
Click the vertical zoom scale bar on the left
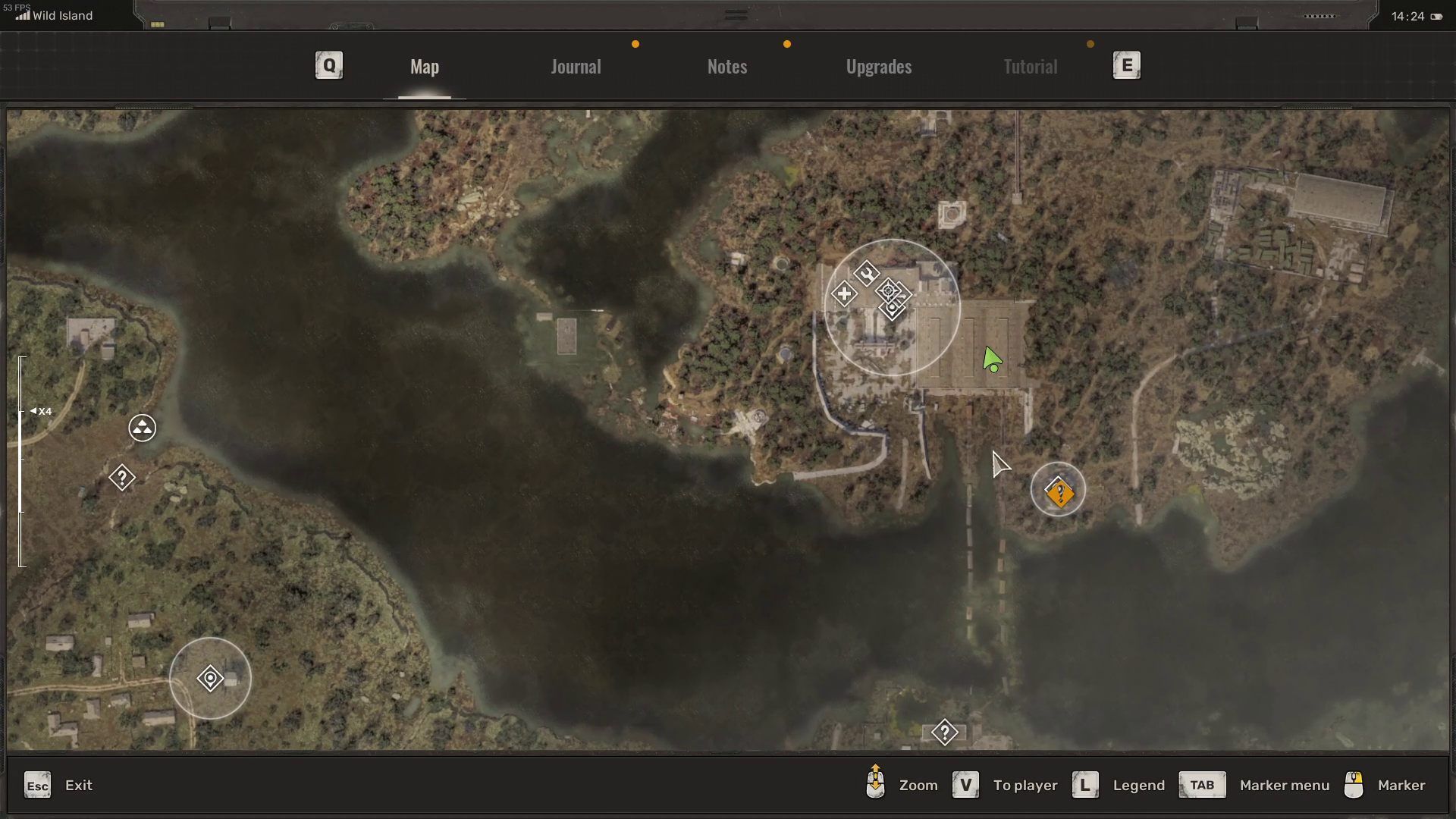pos(21,461)
